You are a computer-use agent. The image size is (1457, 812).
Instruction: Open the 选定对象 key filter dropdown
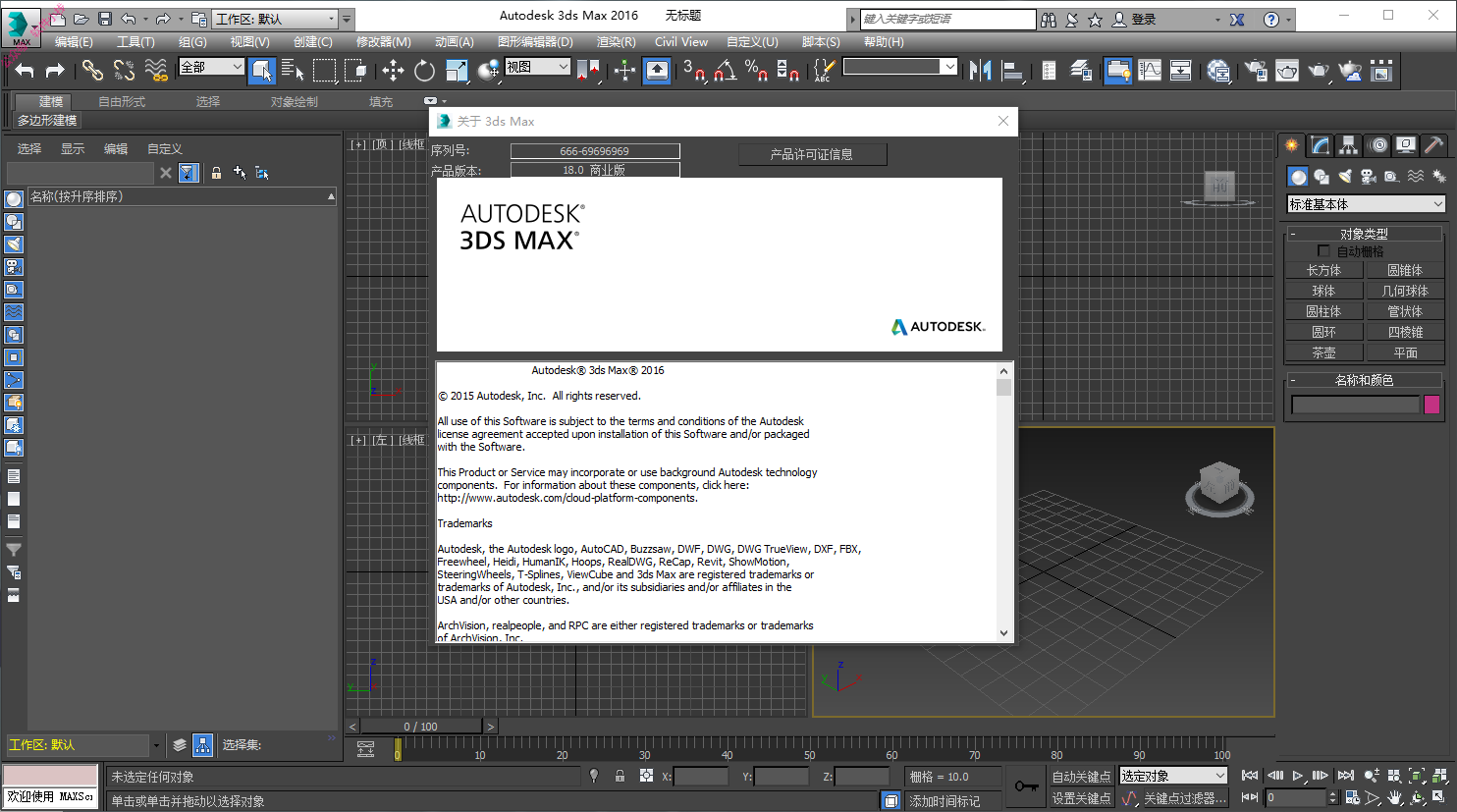coord(1173,776)
